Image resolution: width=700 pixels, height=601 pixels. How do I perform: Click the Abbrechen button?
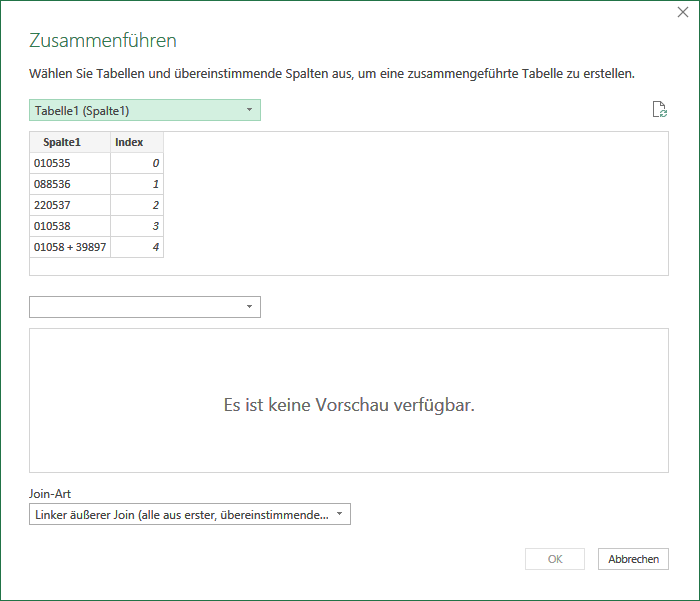[633, 559]
